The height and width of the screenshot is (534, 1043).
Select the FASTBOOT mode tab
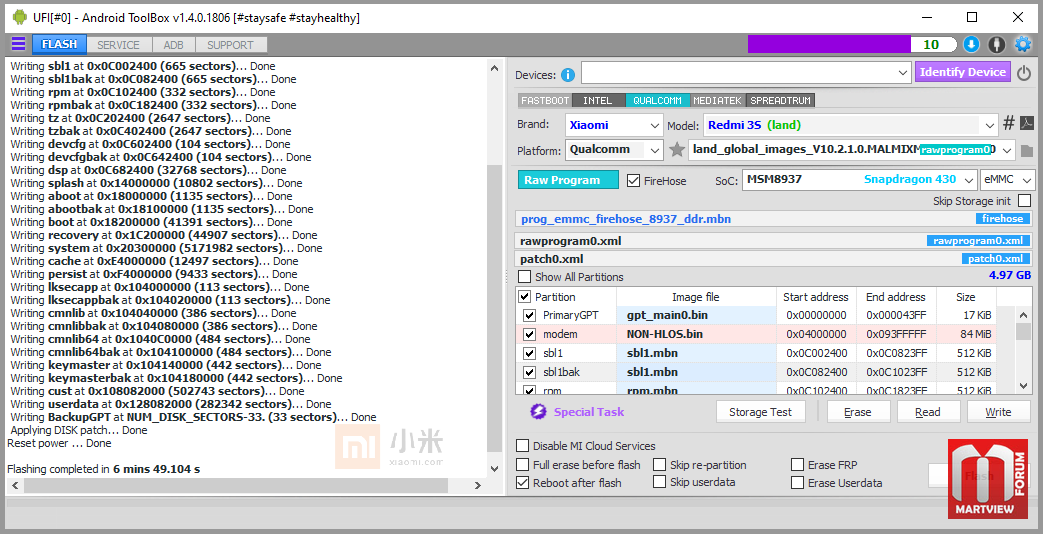[x=545, y=100]
